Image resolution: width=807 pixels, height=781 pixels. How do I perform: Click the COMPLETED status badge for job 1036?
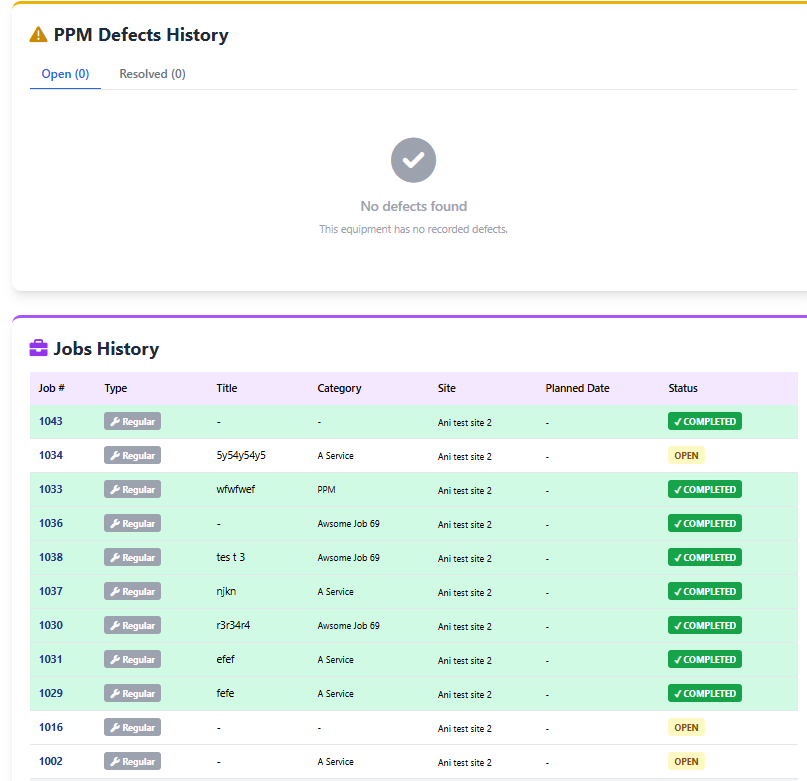pyautogui.click(x=705, y=523)
